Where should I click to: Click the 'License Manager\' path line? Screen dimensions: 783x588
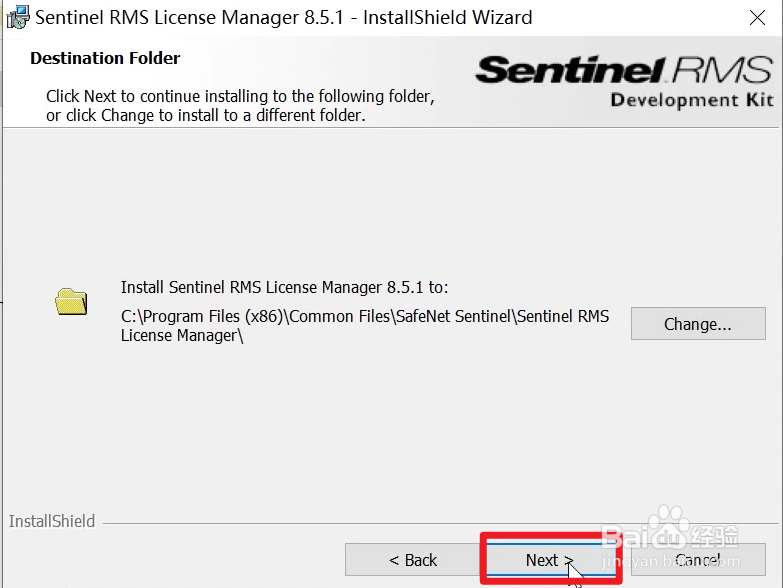coord(183,335)
